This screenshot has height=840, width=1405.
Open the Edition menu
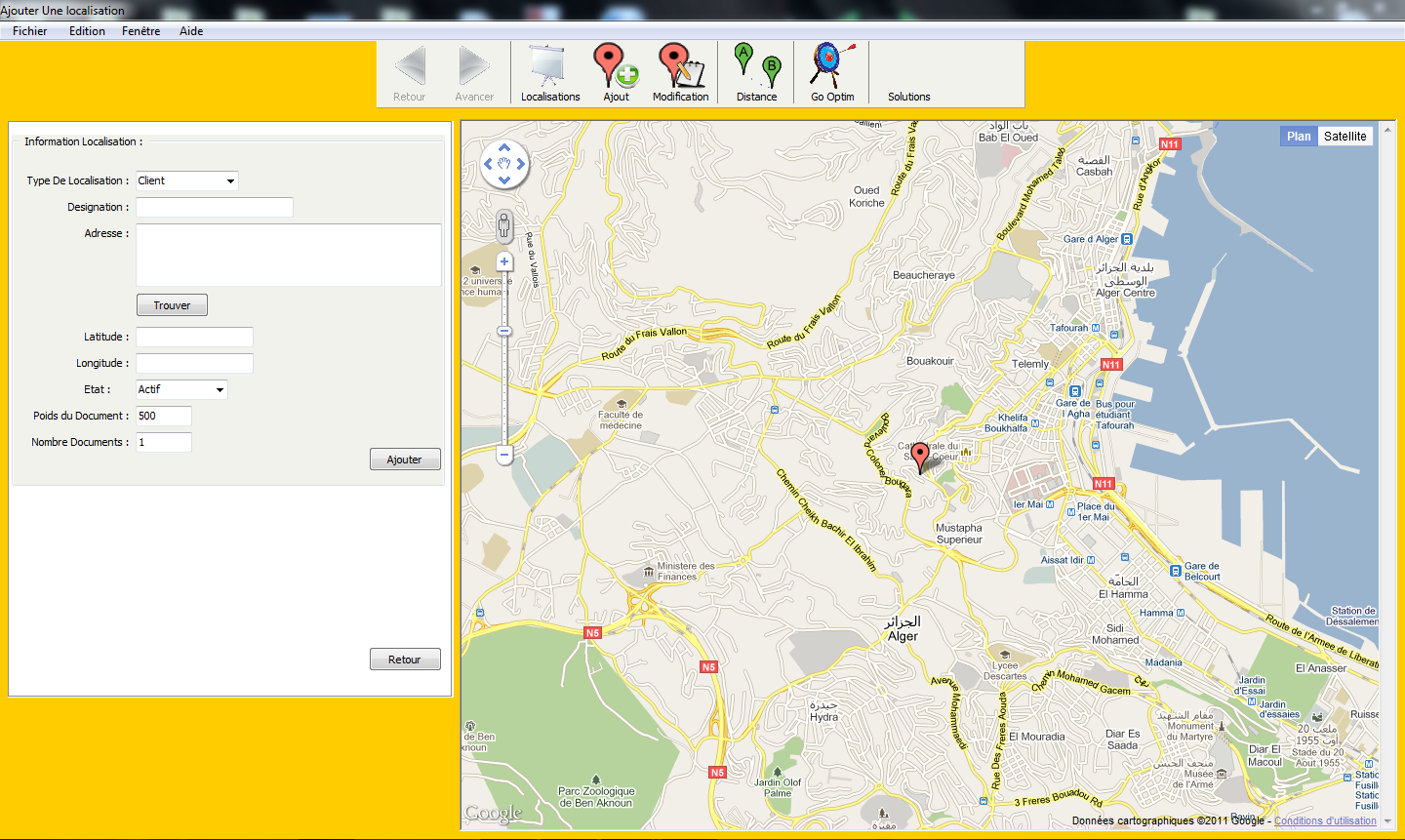87,31
